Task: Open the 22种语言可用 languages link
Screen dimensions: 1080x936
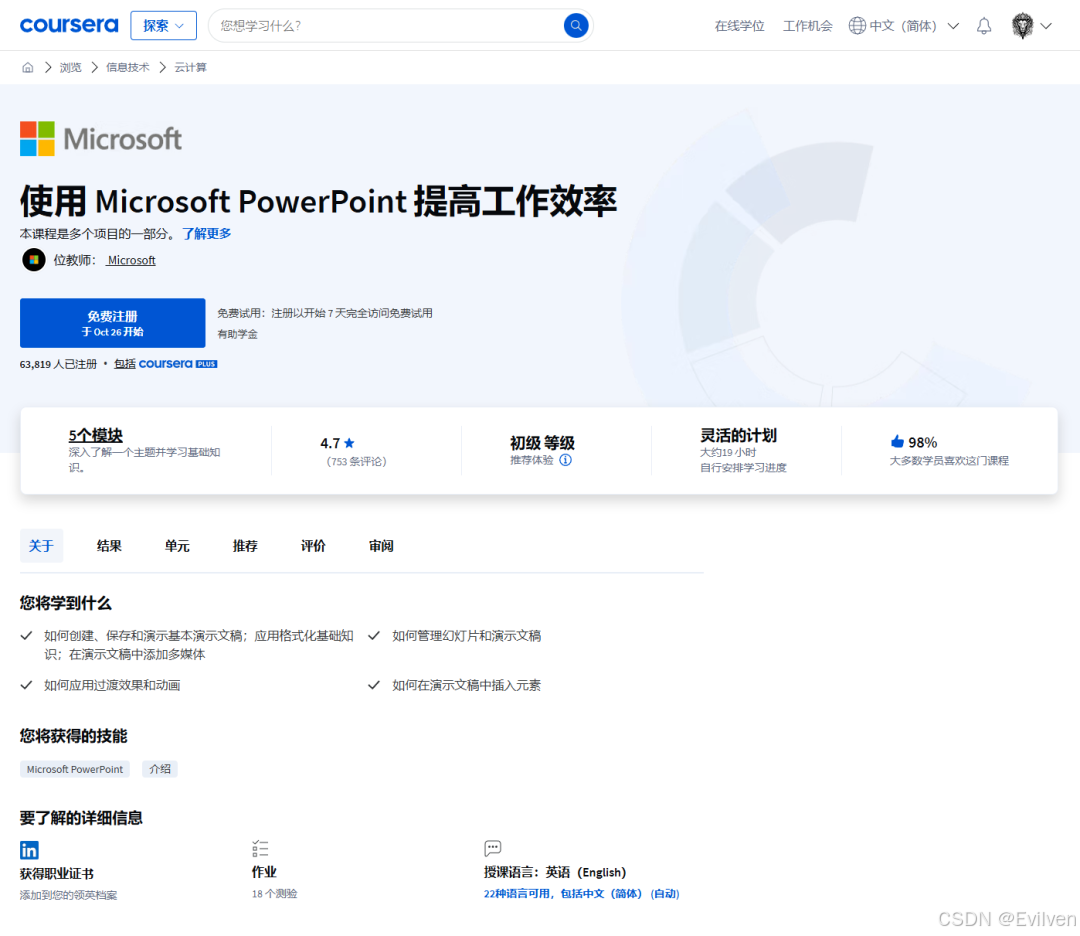Action: pos(581,893)
